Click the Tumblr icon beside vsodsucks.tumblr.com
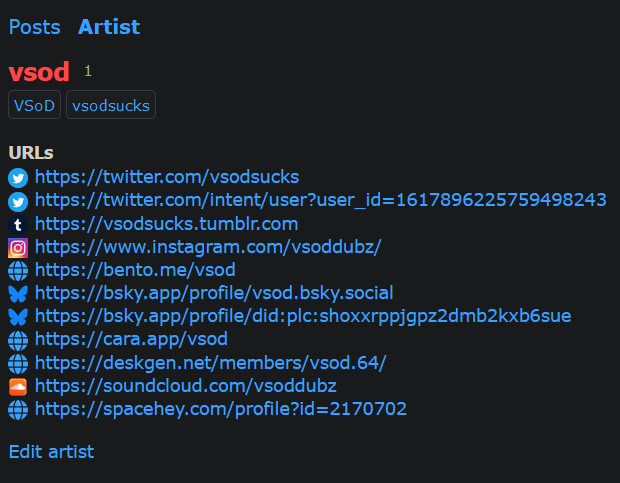 click(18, 224)
